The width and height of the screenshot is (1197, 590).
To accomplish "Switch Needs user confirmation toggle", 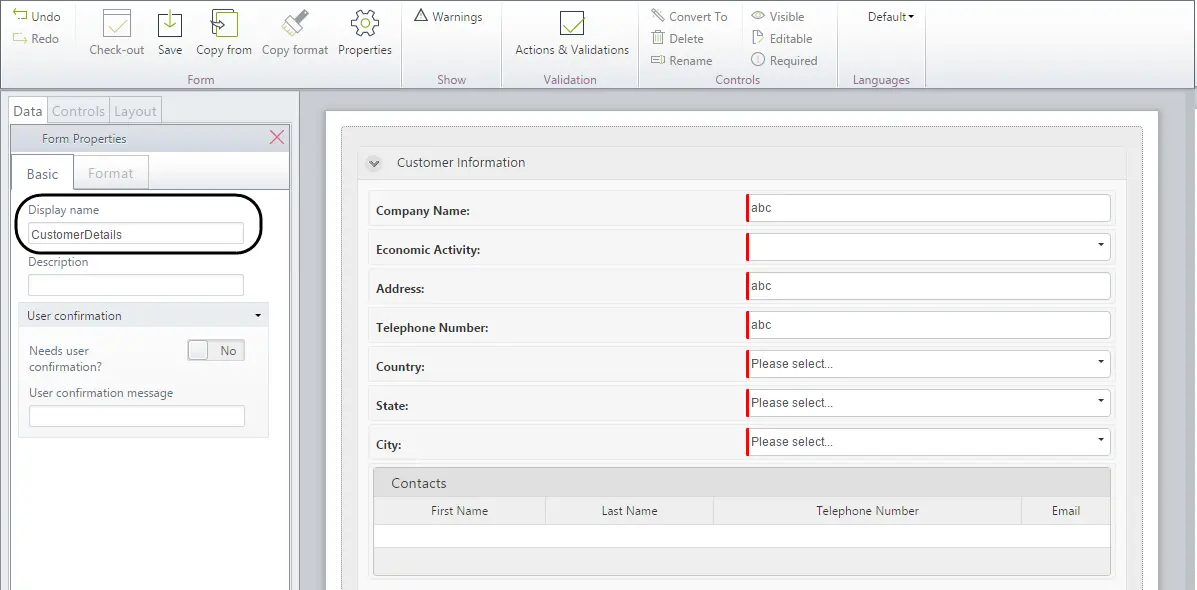I will click(216, 350).
